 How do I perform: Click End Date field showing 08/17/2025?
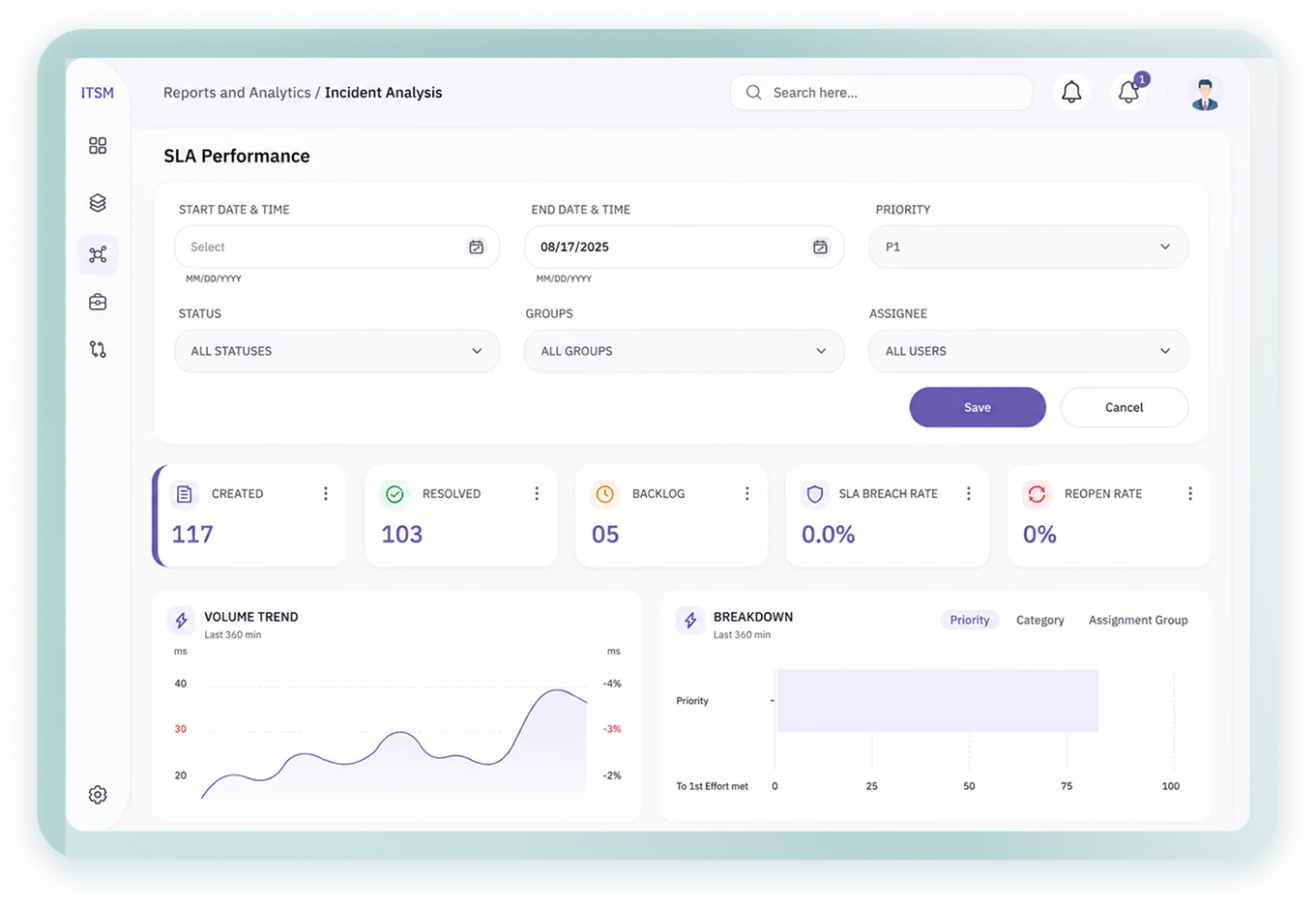click(684, 247)
